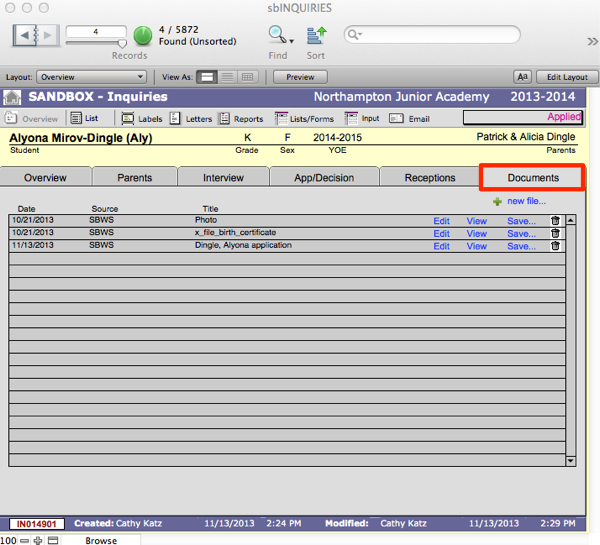This screenshot has height=545, width=600.
Task: Click the Email envelope icon
Action: tap(396, 119)
